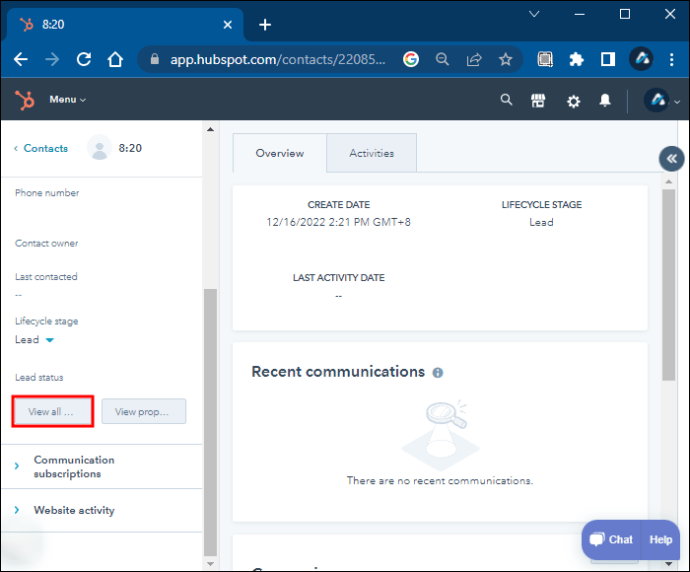Expand the Website activity section
690x572 pixels.
point(17,510)
